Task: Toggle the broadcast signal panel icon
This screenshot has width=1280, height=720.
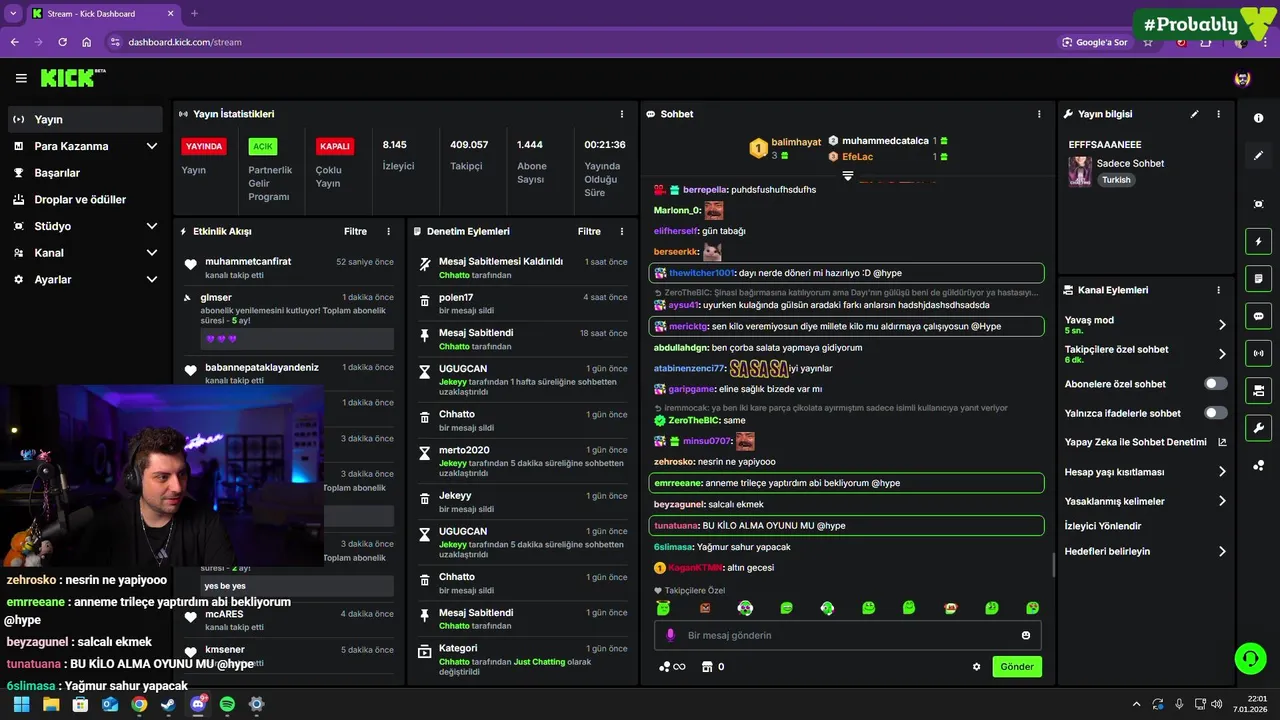Action: tap(1258, 353)
